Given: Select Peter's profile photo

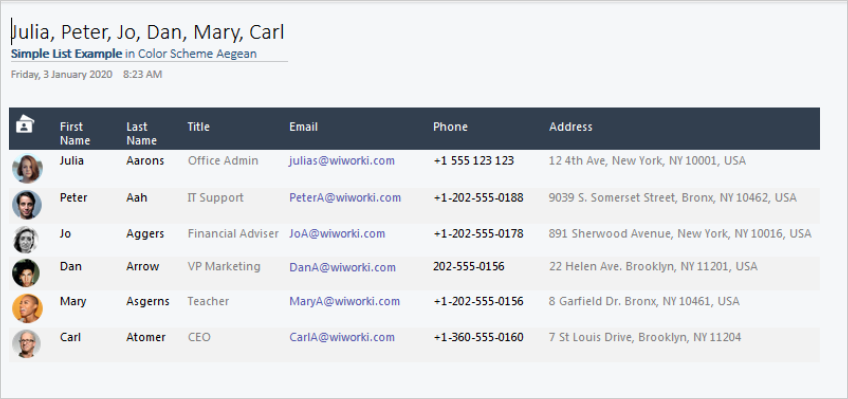Looking at the screenshot, I should coord(27,205).
